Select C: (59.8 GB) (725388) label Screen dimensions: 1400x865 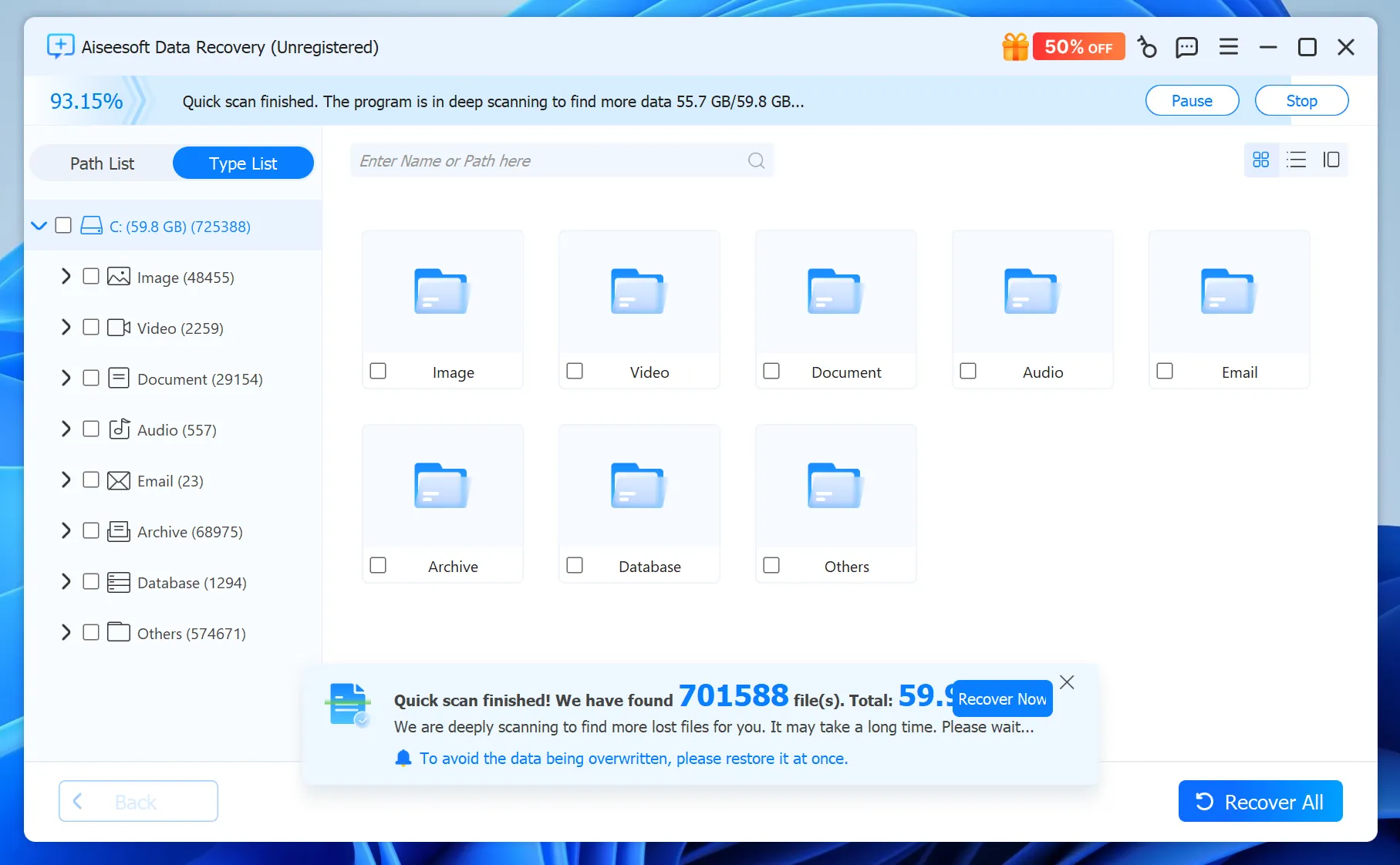[180, 226]
